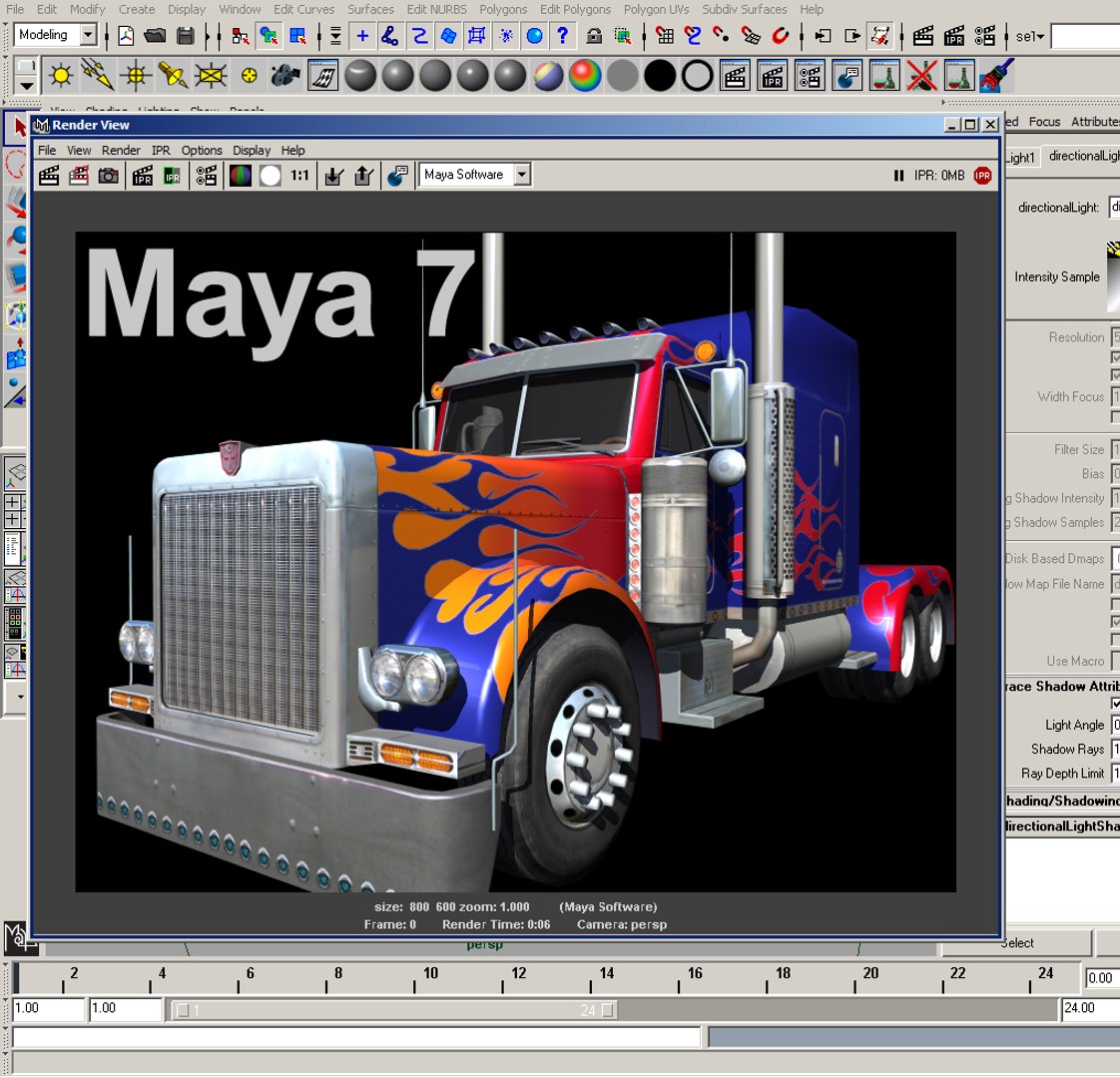This screenshot has width=1120, height=1078.
Task: Click the rainbow Ramp Shader sphere icon
Action: click(x=585, y=76)
